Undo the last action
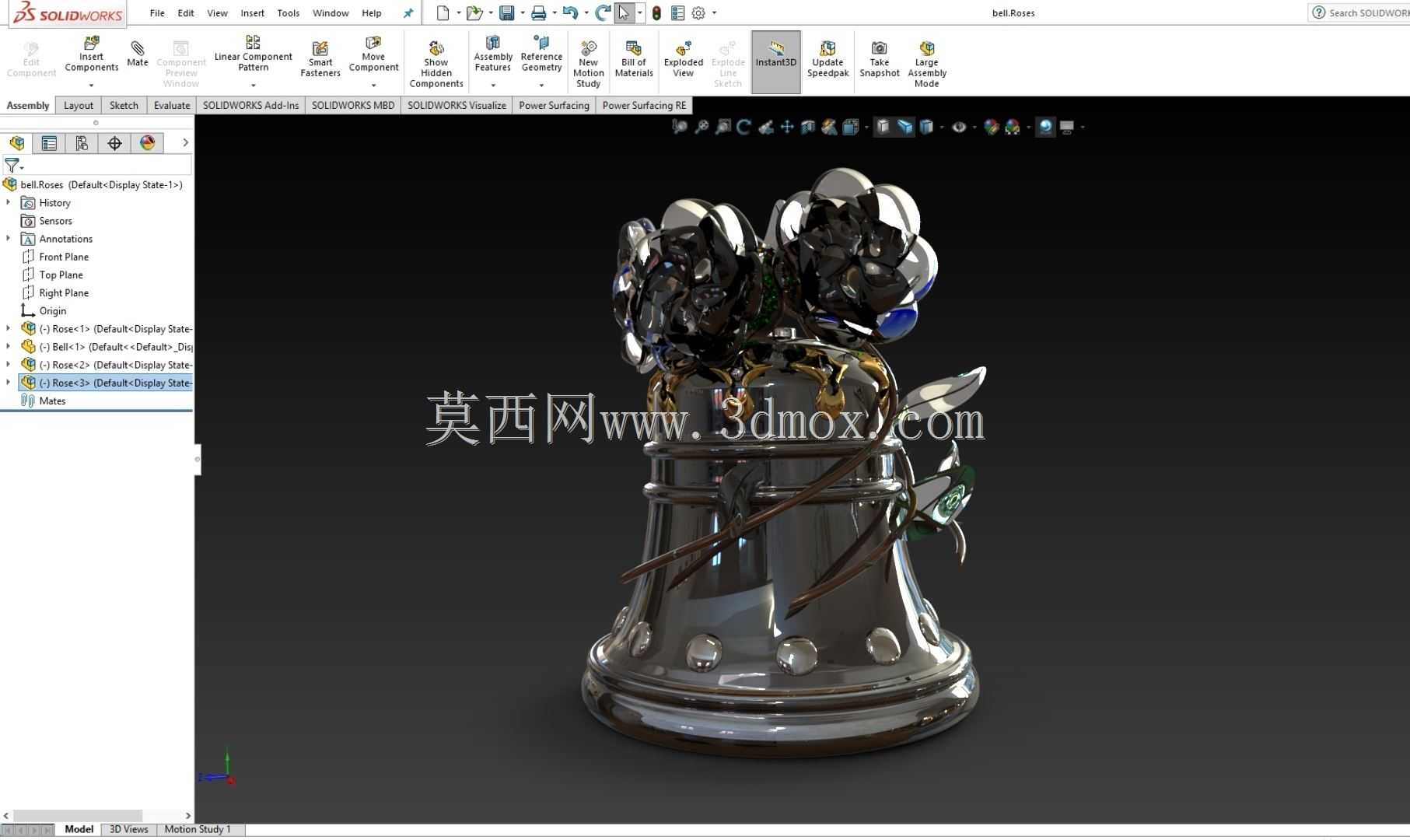This screenshot has width=1410, height=840. tap(570, 13)
